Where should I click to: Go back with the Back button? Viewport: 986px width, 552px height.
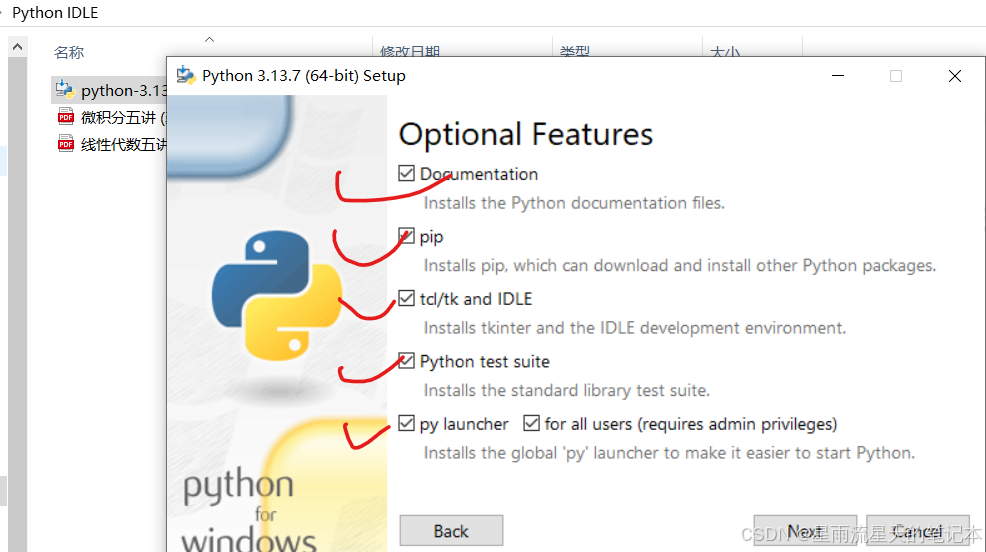pyautogui.click(x=451, y=531)
